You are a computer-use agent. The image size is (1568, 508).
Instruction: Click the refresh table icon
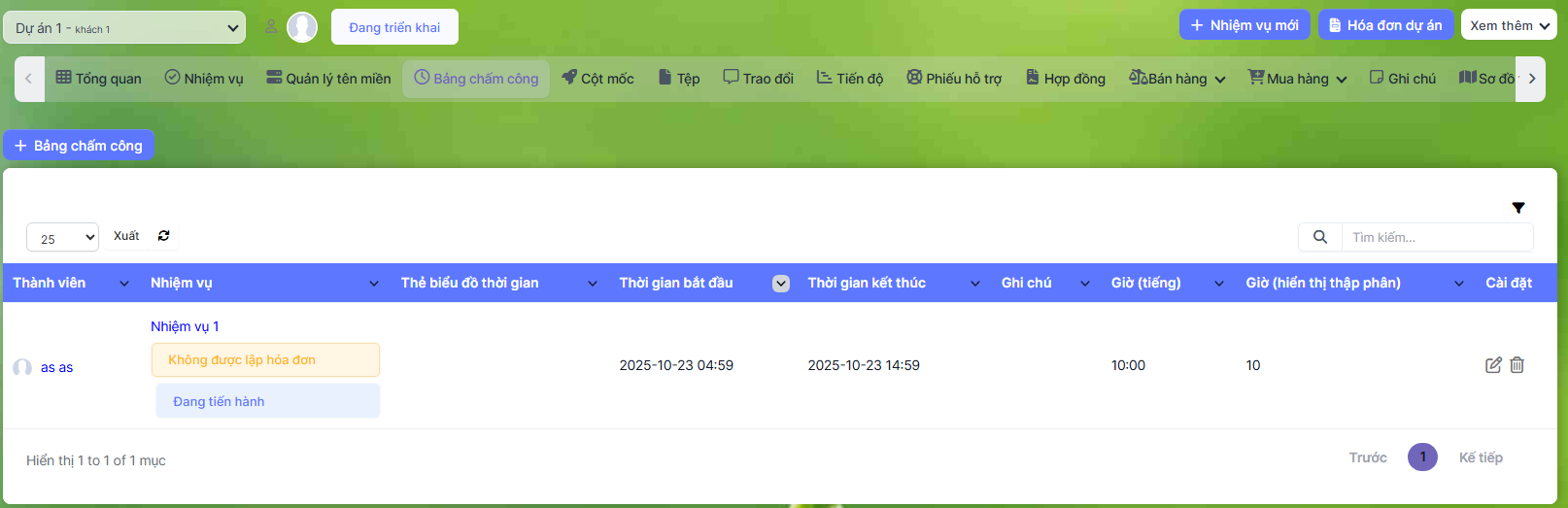pos(163,236)
